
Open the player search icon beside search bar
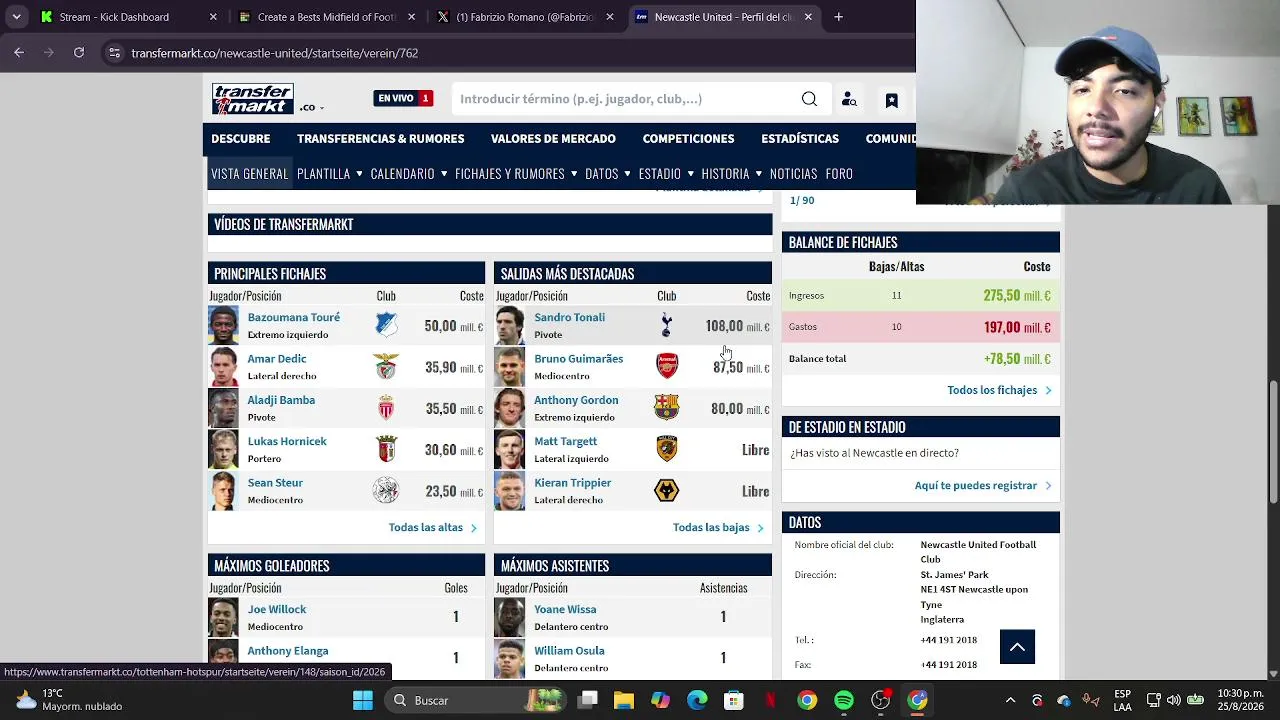click(849, 99)
